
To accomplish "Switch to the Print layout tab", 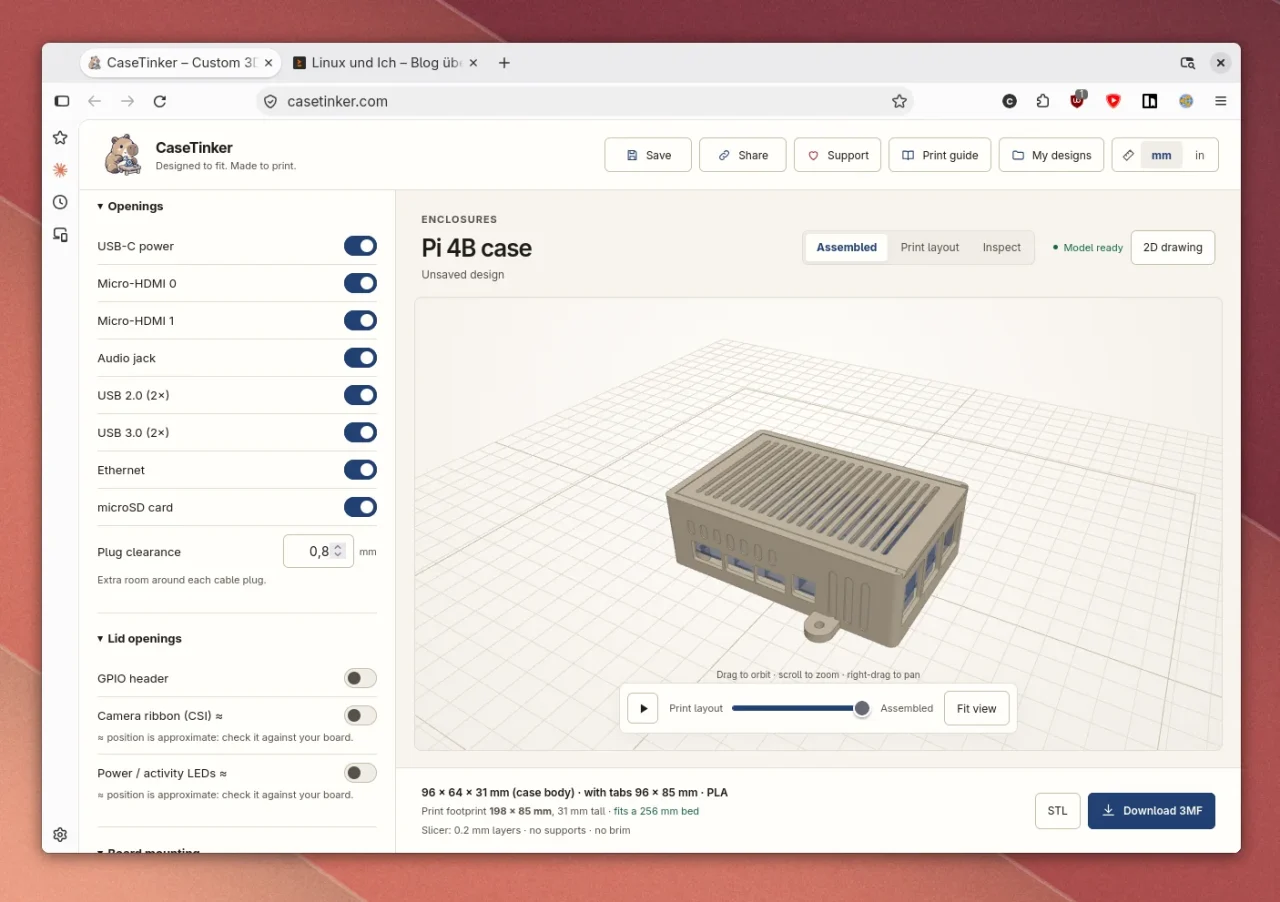I will coord(929,247).
